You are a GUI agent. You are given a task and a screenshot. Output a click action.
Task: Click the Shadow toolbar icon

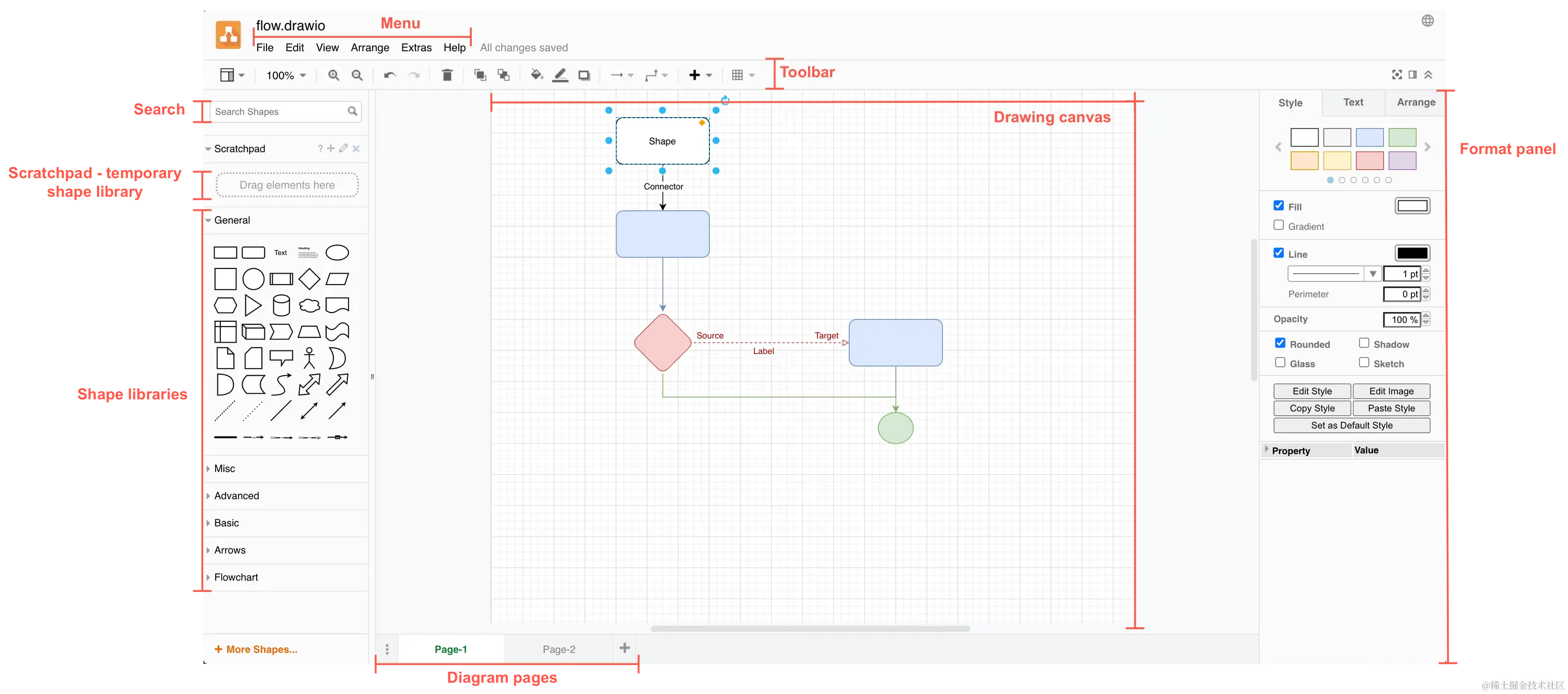click(584, 76)
